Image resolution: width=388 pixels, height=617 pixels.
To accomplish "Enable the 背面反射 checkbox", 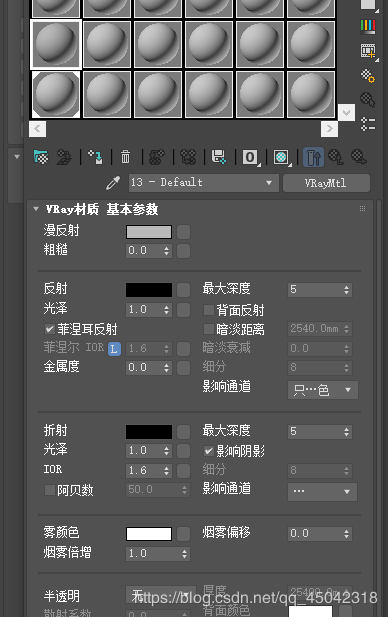I will pos(209,310).
